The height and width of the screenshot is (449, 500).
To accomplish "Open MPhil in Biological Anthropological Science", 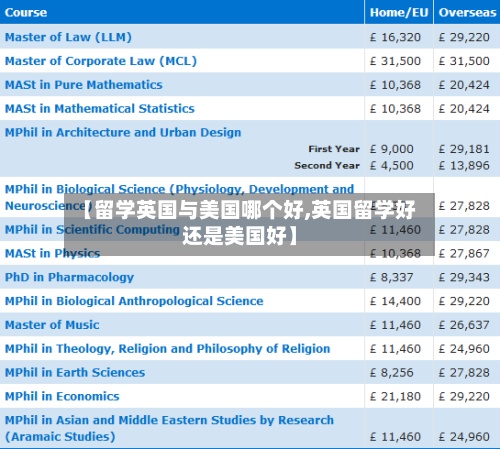I will click(134, 301).
